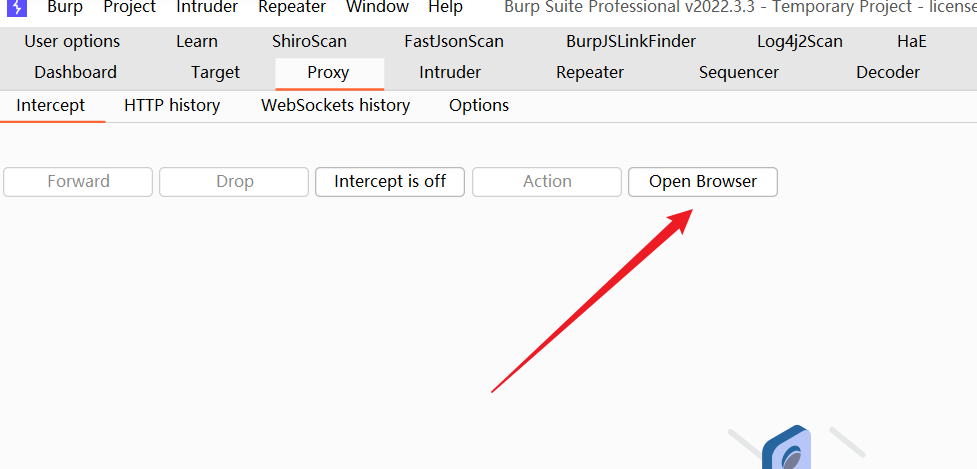The image size is (977, 469).
Task: Click the blue Burp illustration graphic
Action: tap(787, 447)
